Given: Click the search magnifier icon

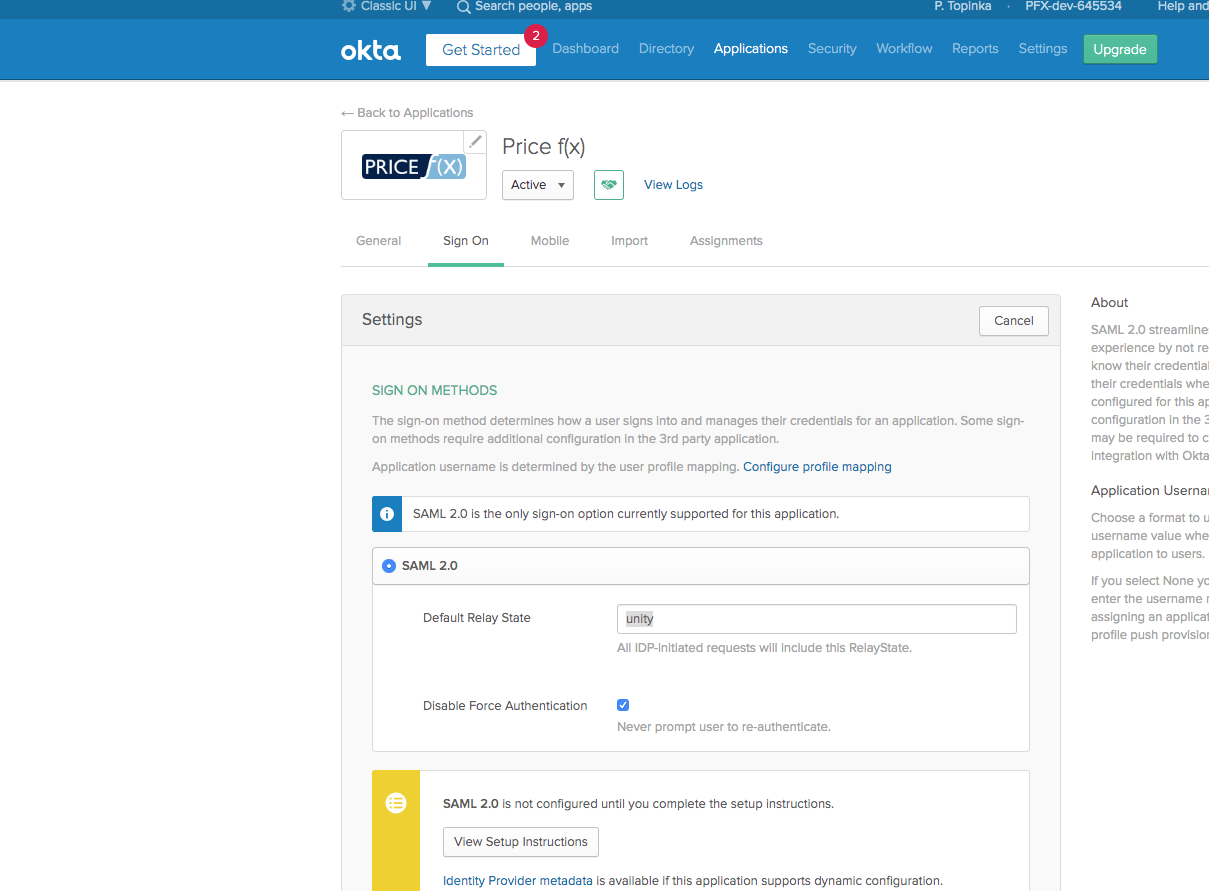Looking at the screenshot, I should point(464,7).
